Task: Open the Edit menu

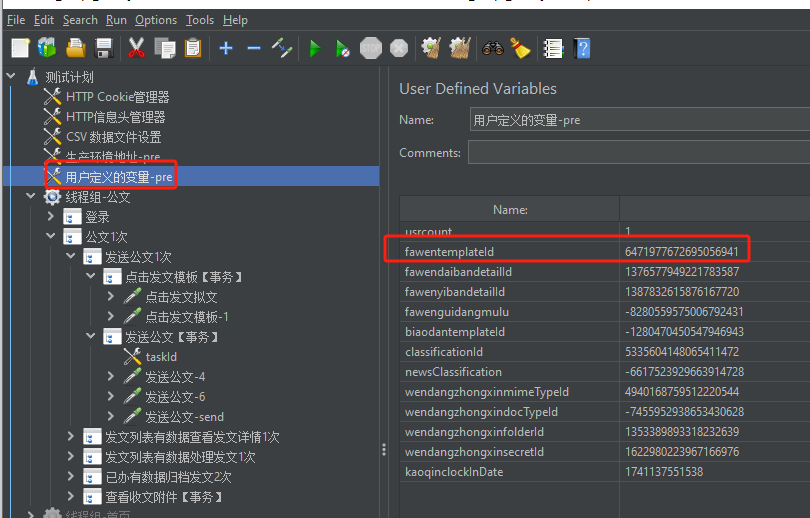Action: tap(44, 20)
